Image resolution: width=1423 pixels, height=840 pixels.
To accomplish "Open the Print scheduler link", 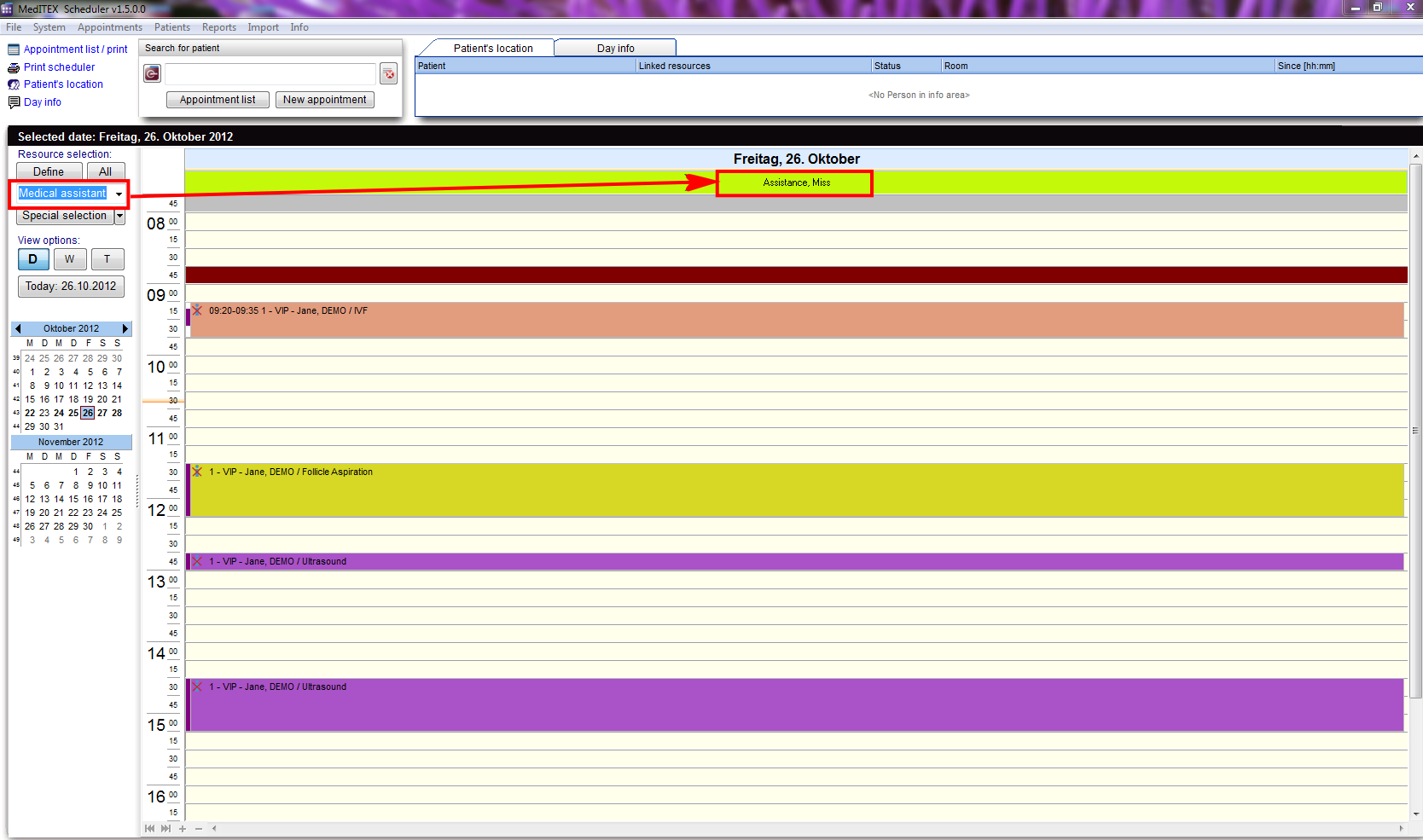I will tap(60, 67).
